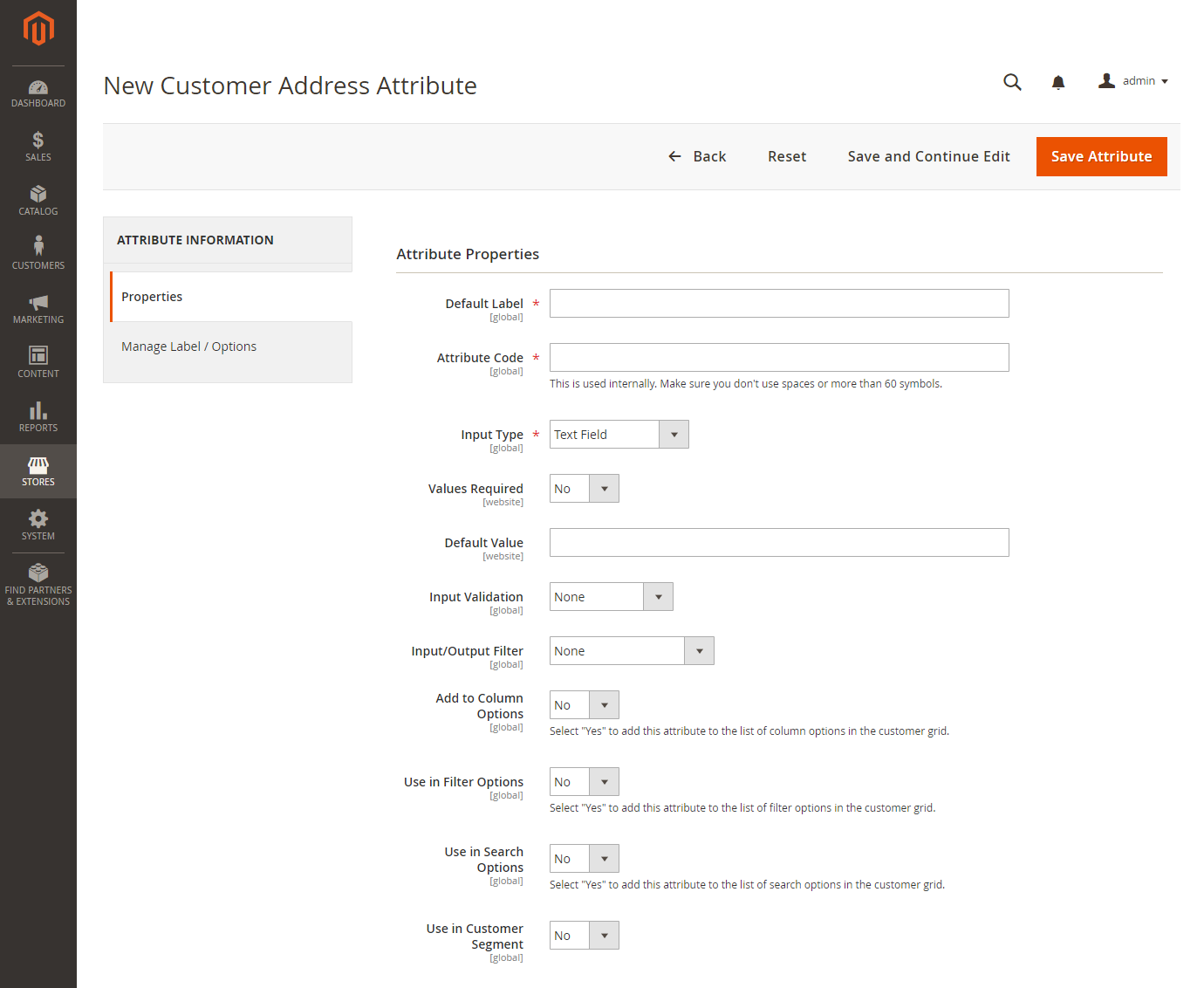This screenshot has height=988, width=1204.
Task: Click the Input Type field label
Action: tap(492, 435)
